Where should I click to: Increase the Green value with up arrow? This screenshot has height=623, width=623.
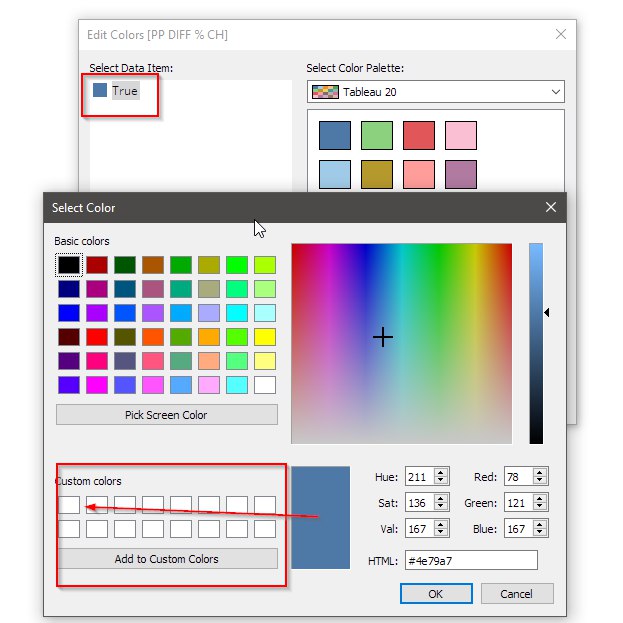540,499
